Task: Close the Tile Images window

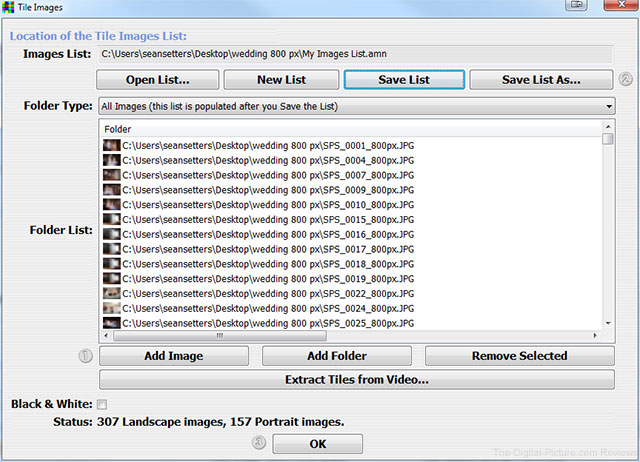Action: 621,5
